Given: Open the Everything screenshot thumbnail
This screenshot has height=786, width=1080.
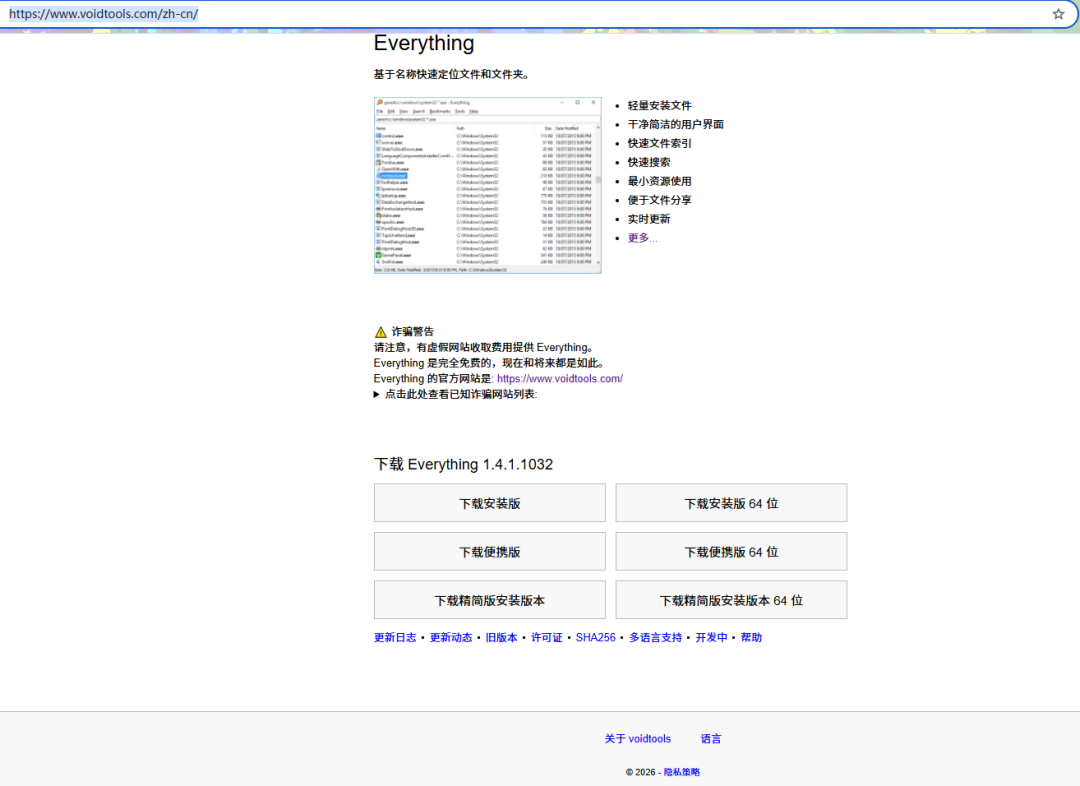Looking at the screenshot, I should [x=488, y=185].
